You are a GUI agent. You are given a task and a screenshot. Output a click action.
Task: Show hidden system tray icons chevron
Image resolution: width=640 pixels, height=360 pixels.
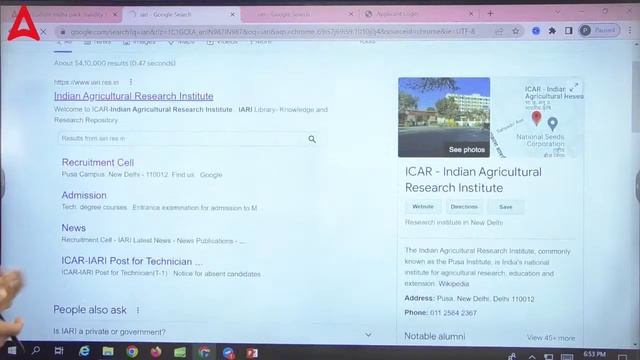click(532, 357)
